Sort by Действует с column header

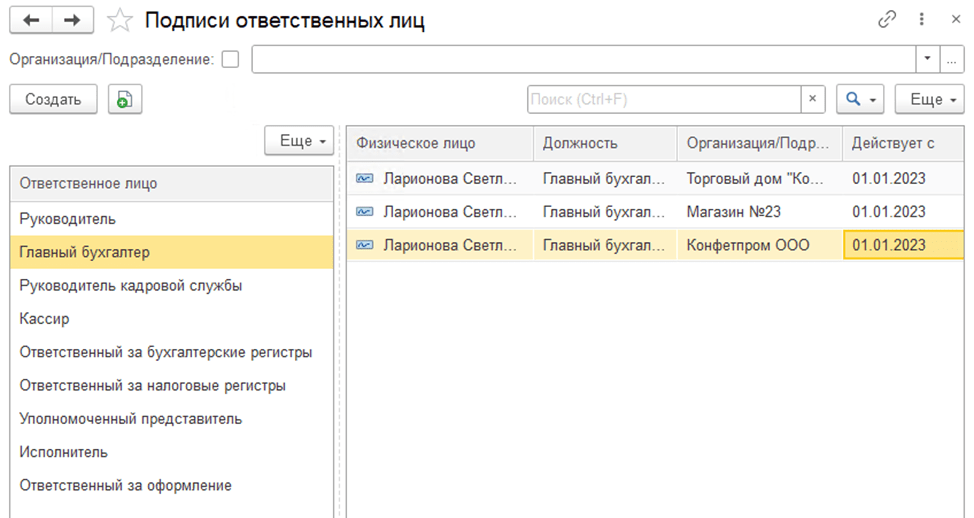click(x=893, y=143)
